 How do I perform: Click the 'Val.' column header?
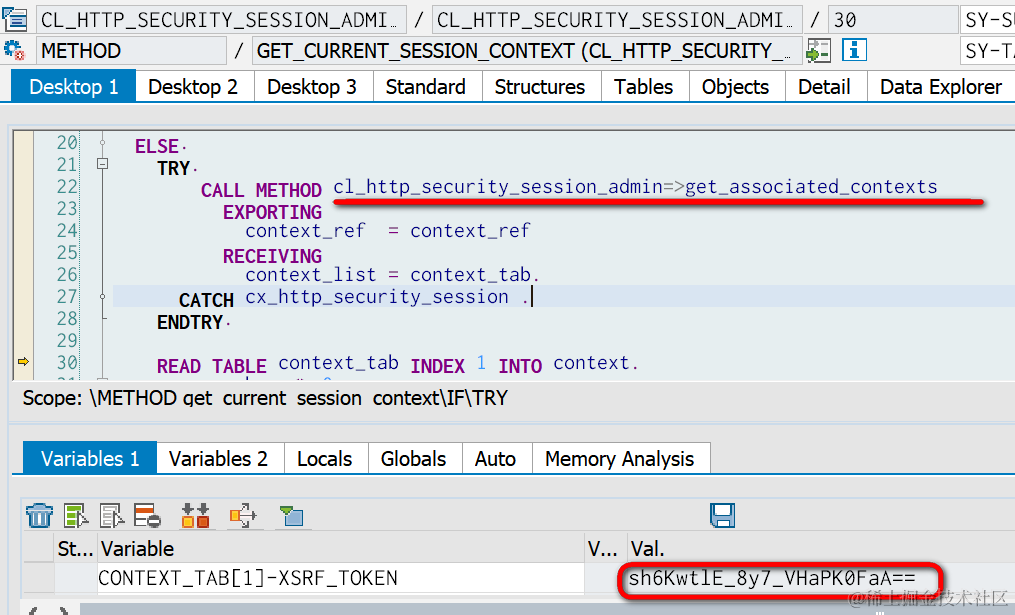click(821, 548)
